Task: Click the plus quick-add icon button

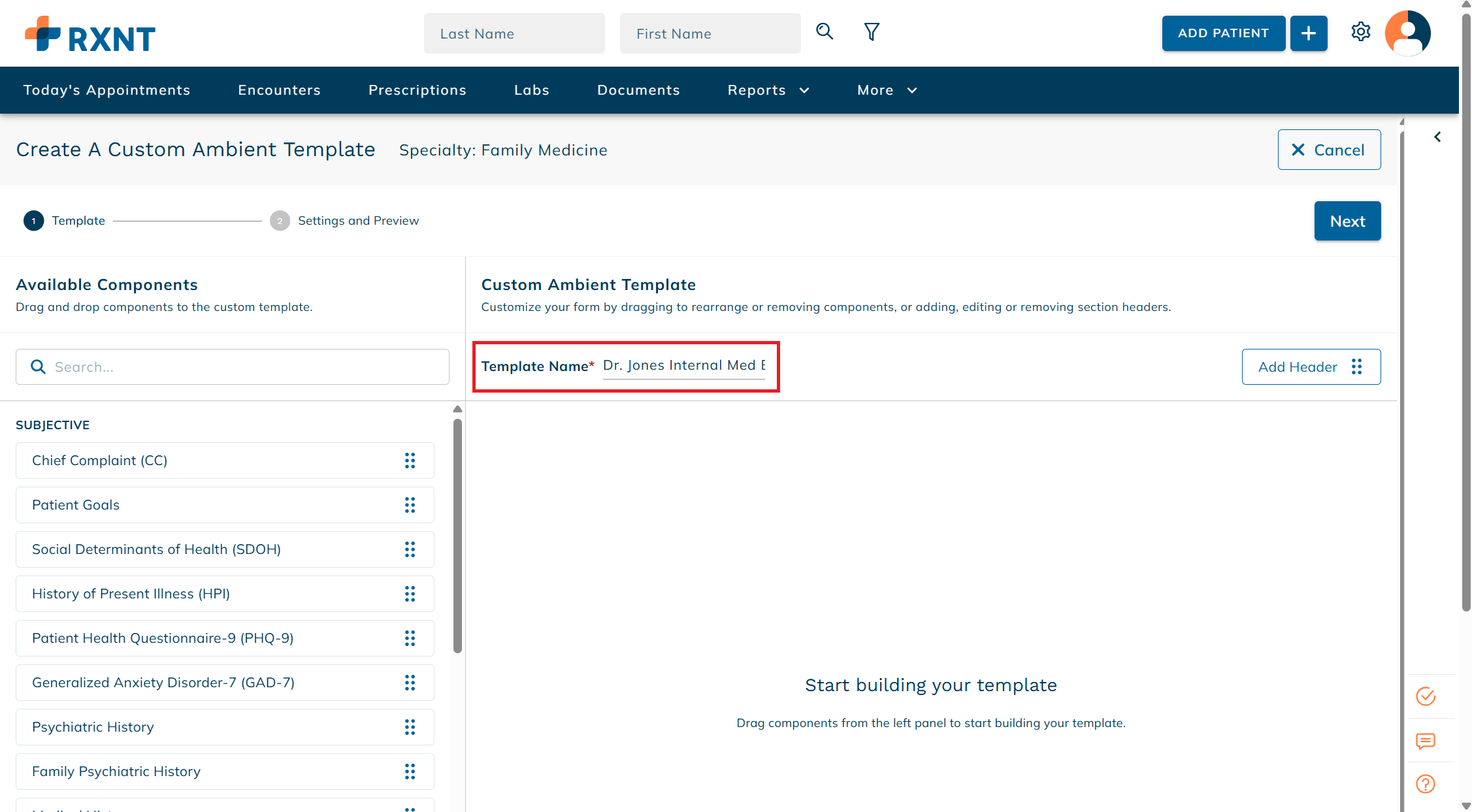Action: 1309,33
